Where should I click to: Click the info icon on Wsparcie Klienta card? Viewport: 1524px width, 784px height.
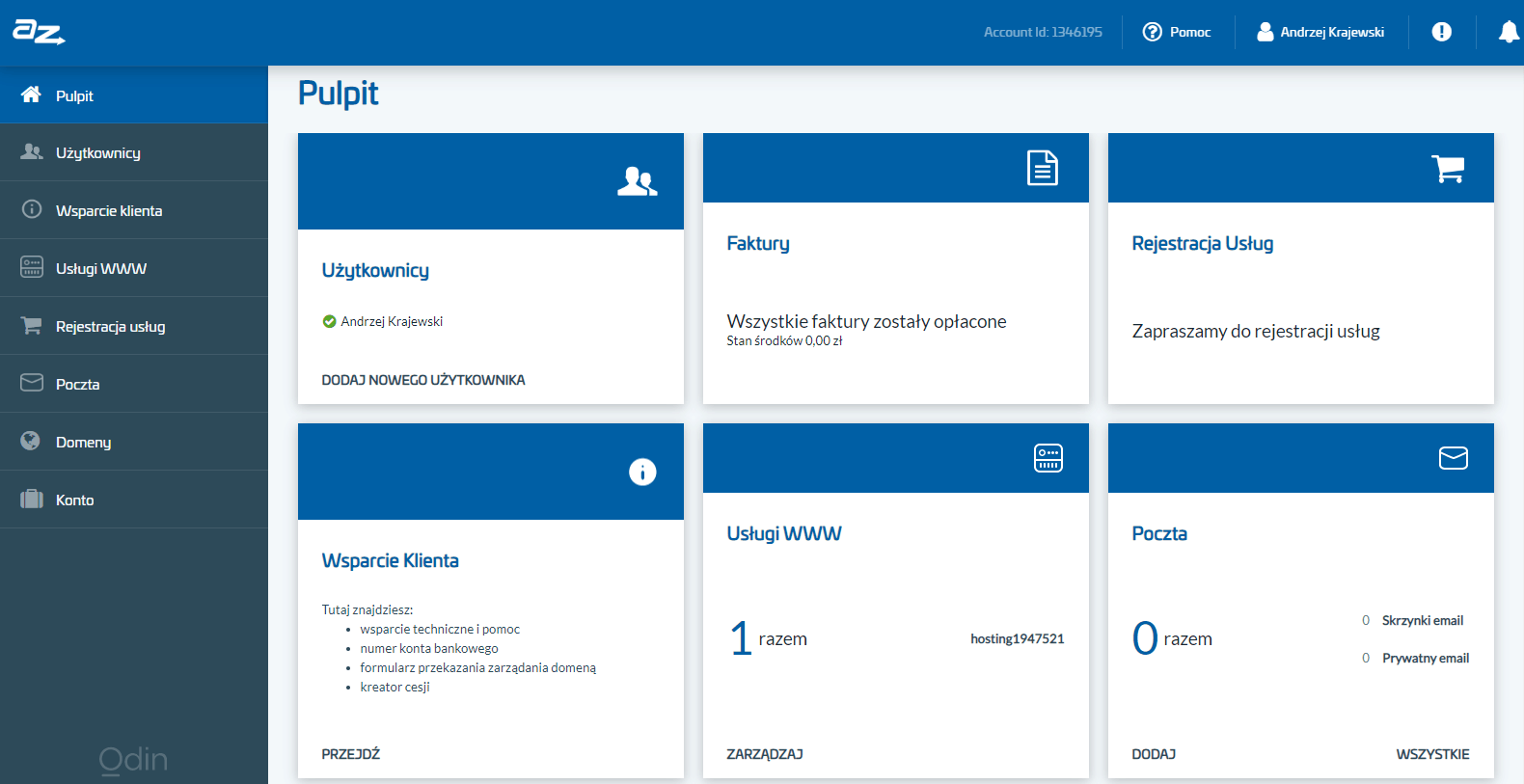click(642, 472)
